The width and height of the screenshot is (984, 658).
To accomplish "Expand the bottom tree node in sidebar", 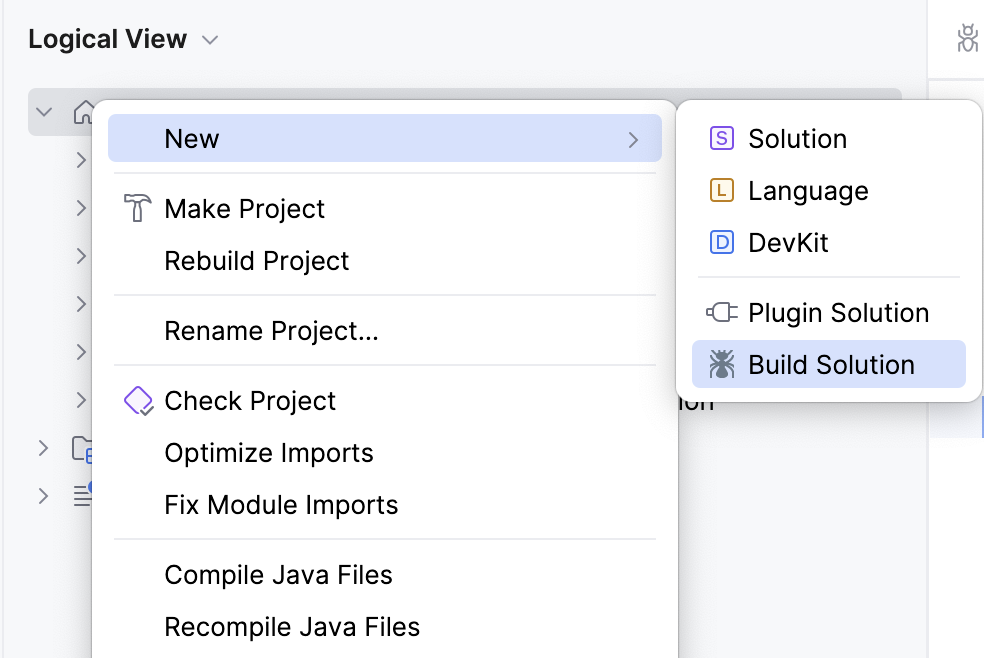I will pyautogui.click(x=43, y=496).
